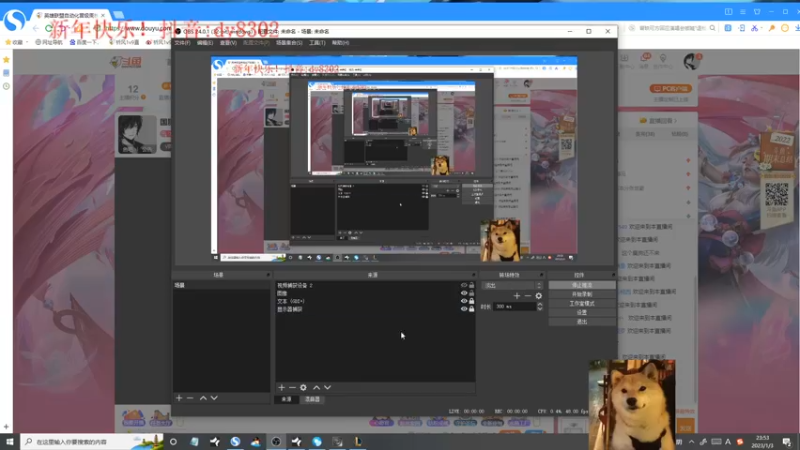Open the 工具(T) menu in OBS
The height and width of the screenshot is (450, 800).
(x=317, y=43)
